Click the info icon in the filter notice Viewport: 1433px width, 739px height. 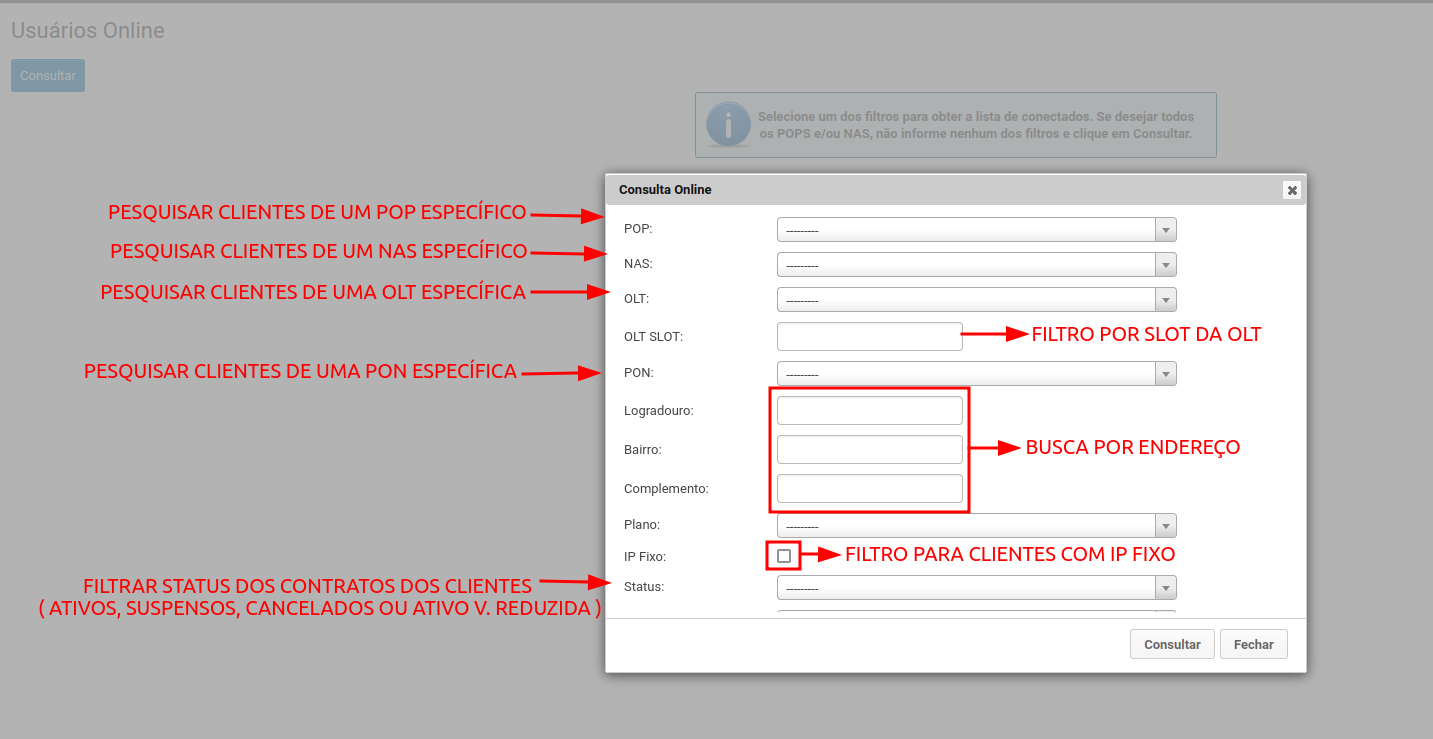[727, 125]
